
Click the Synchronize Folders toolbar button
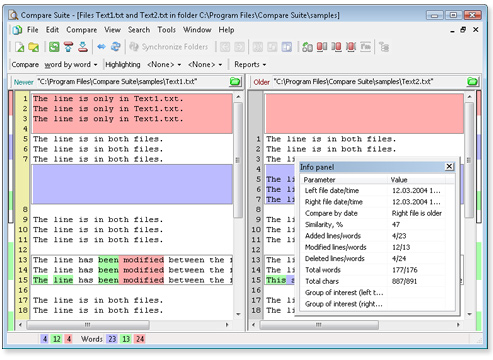169,47
